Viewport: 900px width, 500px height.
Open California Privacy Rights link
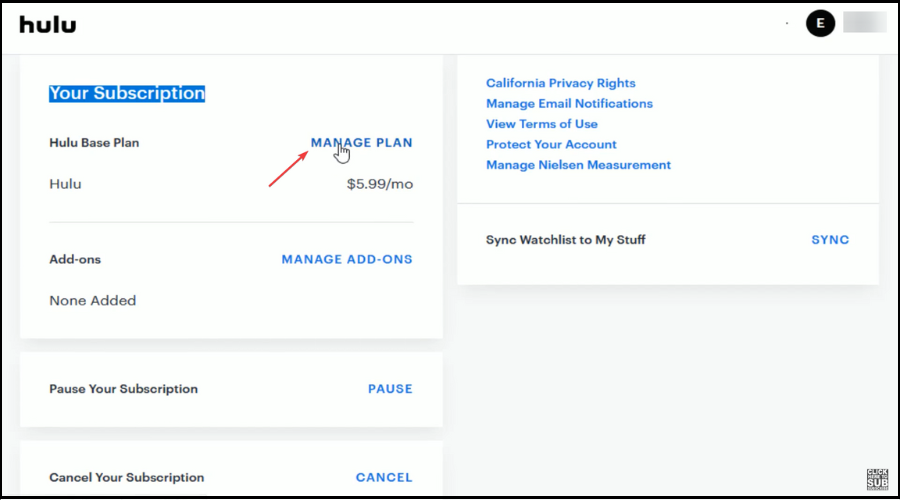click(561, 83)
